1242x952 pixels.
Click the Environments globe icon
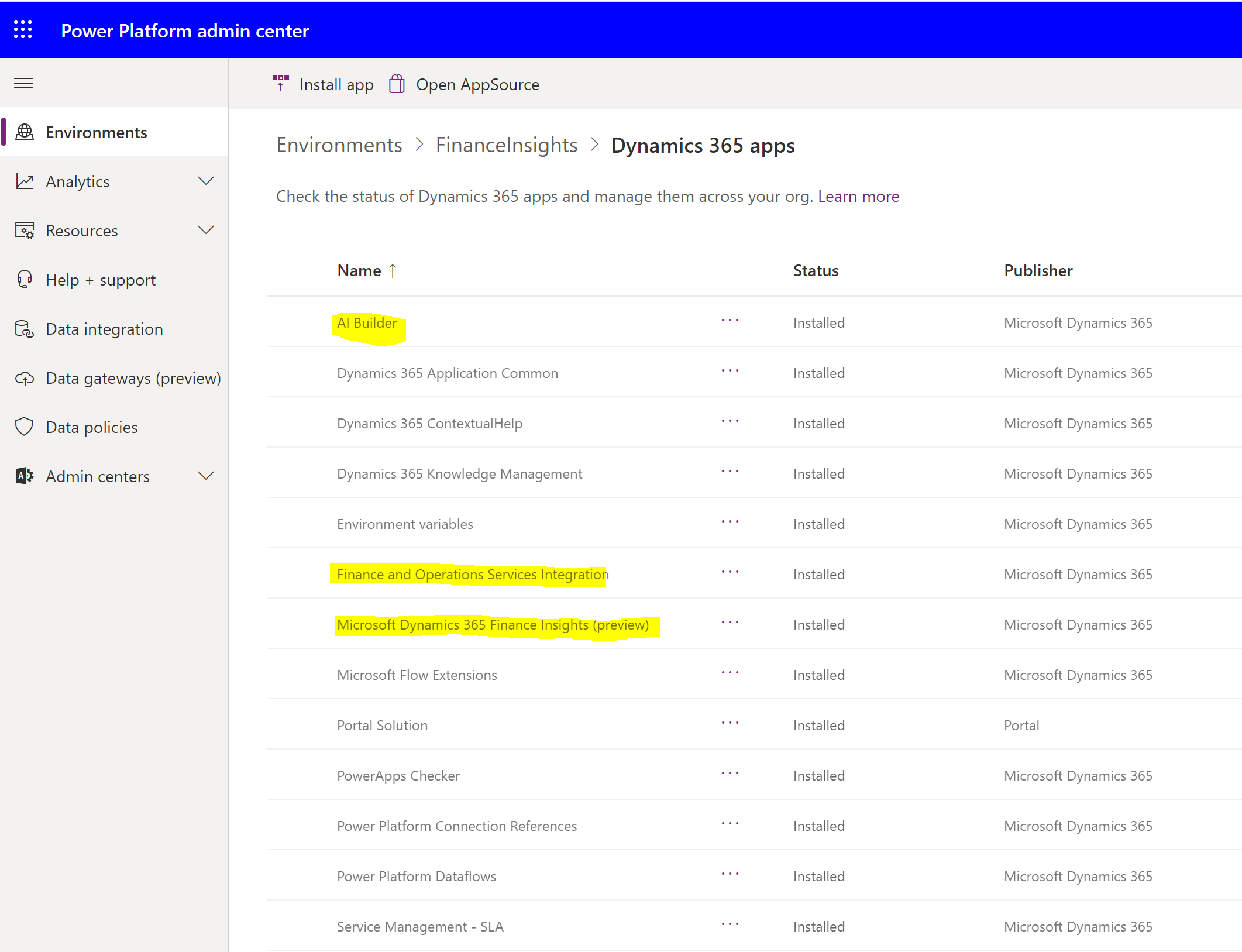tap(25, 132)
